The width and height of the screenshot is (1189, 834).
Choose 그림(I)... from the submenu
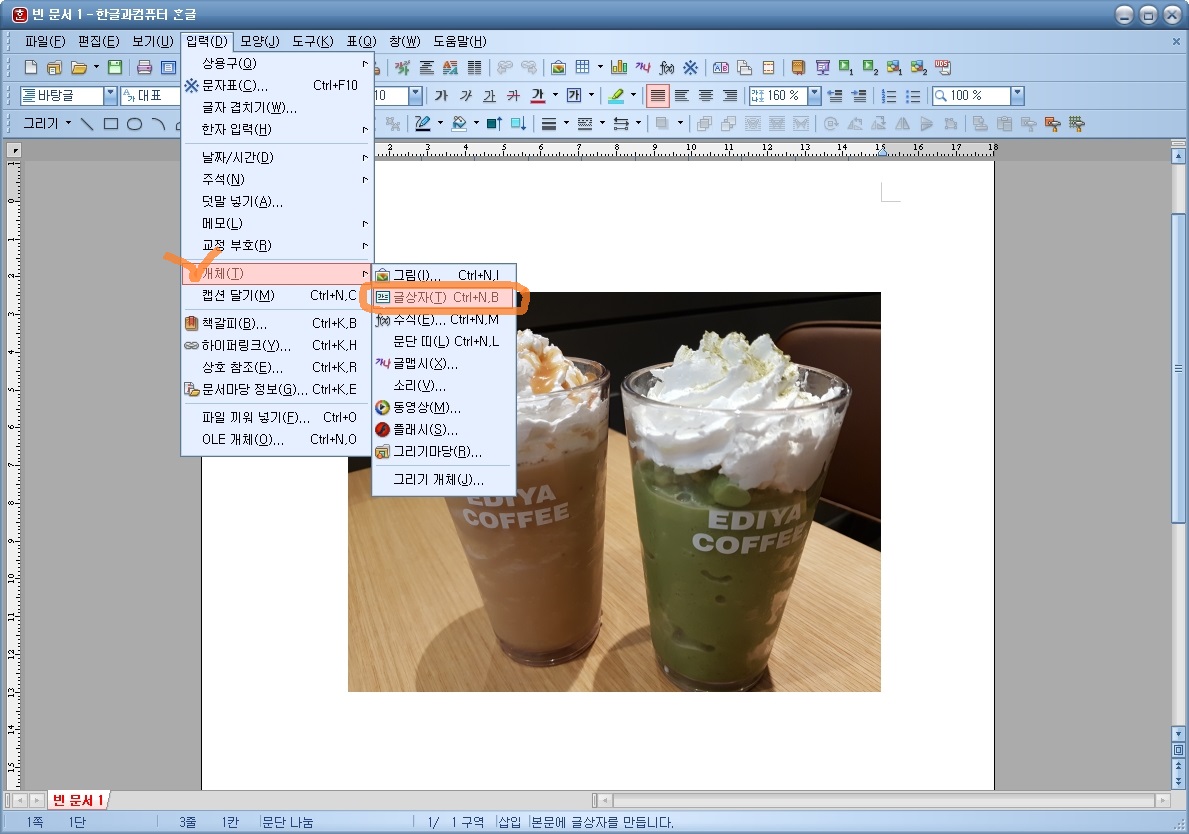click(444, 275)
